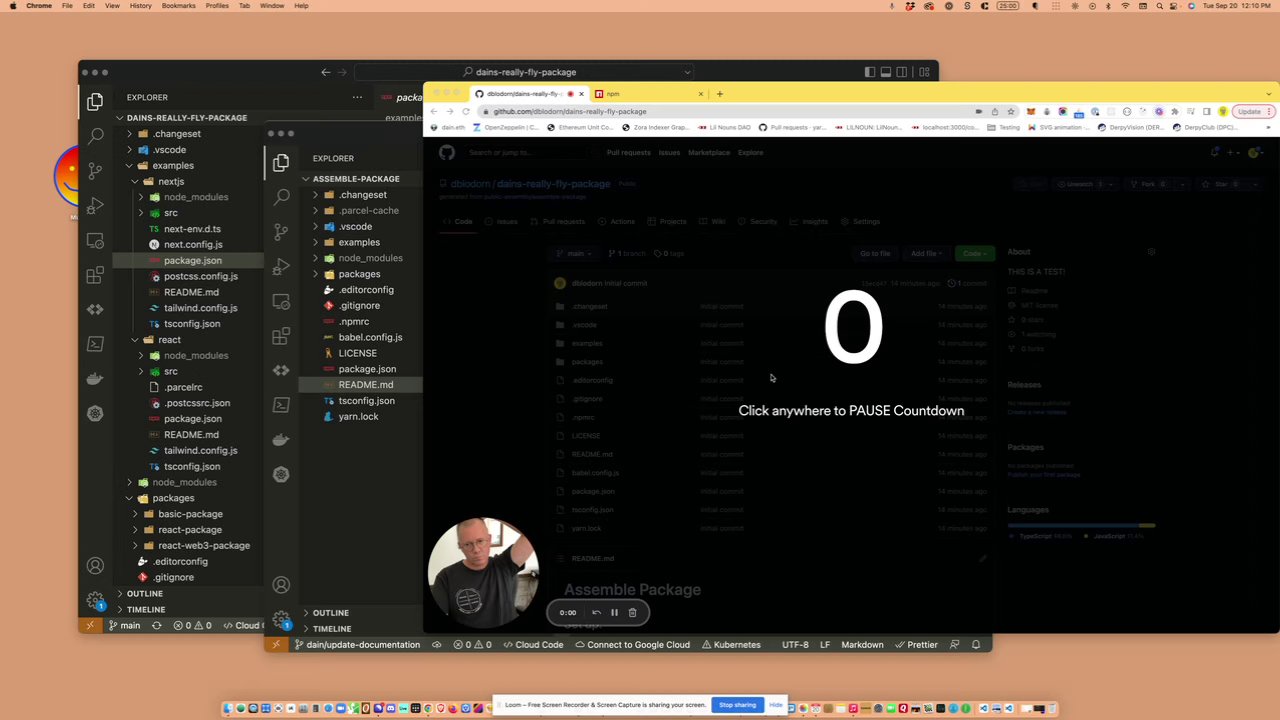Click Stop sharing in Loom bar
Image resolution: width=1280 pixels, height=720 pixels.
737,705
